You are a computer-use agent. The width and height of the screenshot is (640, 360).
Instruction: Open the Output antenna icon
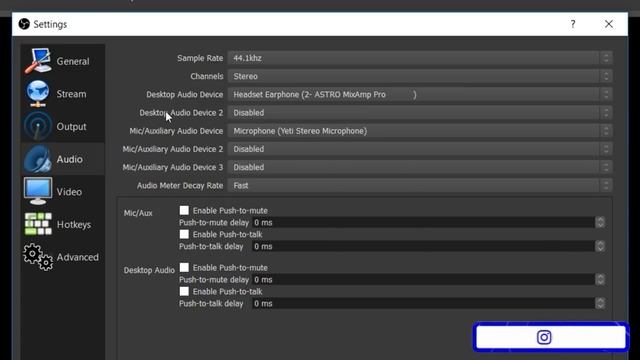click(38, 126)
